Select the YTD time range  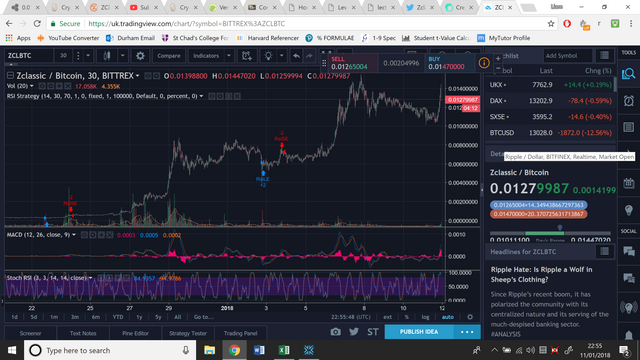[x=118, y=317]
